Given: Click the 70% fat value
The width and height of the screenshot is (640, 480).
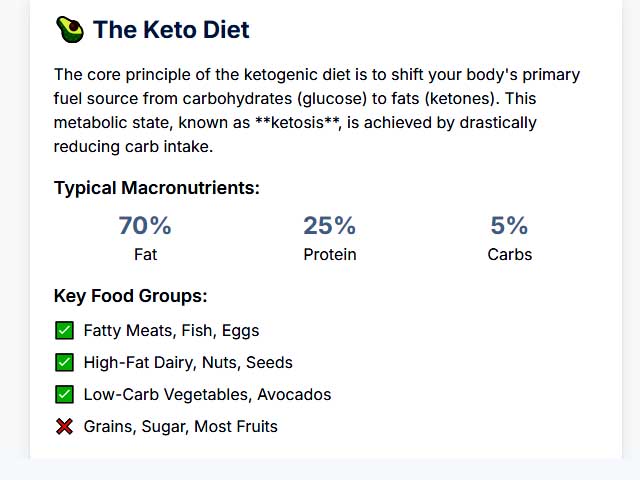Looking at the screenshot, I should coord(145,225).
